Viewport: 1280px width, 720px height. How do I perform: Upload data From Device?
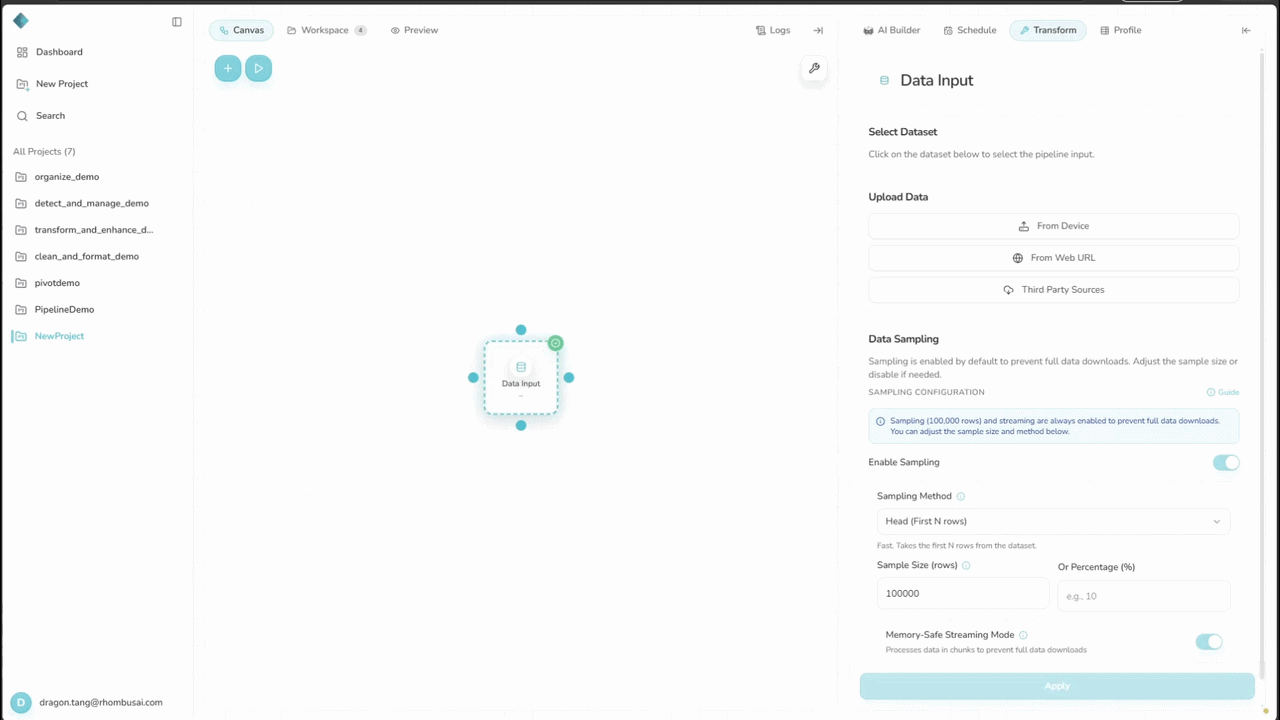point(1053,226)
